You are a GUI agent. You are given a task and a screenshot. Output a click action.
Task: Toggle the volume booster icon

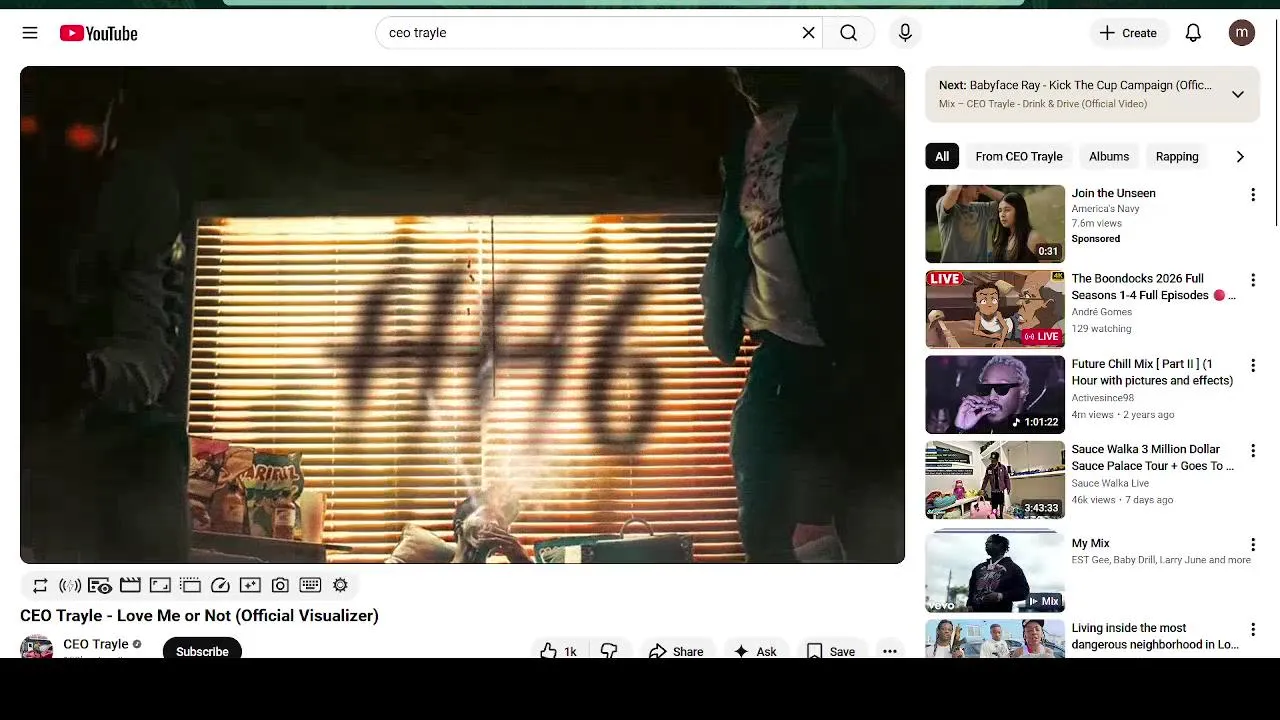[70, 585]
